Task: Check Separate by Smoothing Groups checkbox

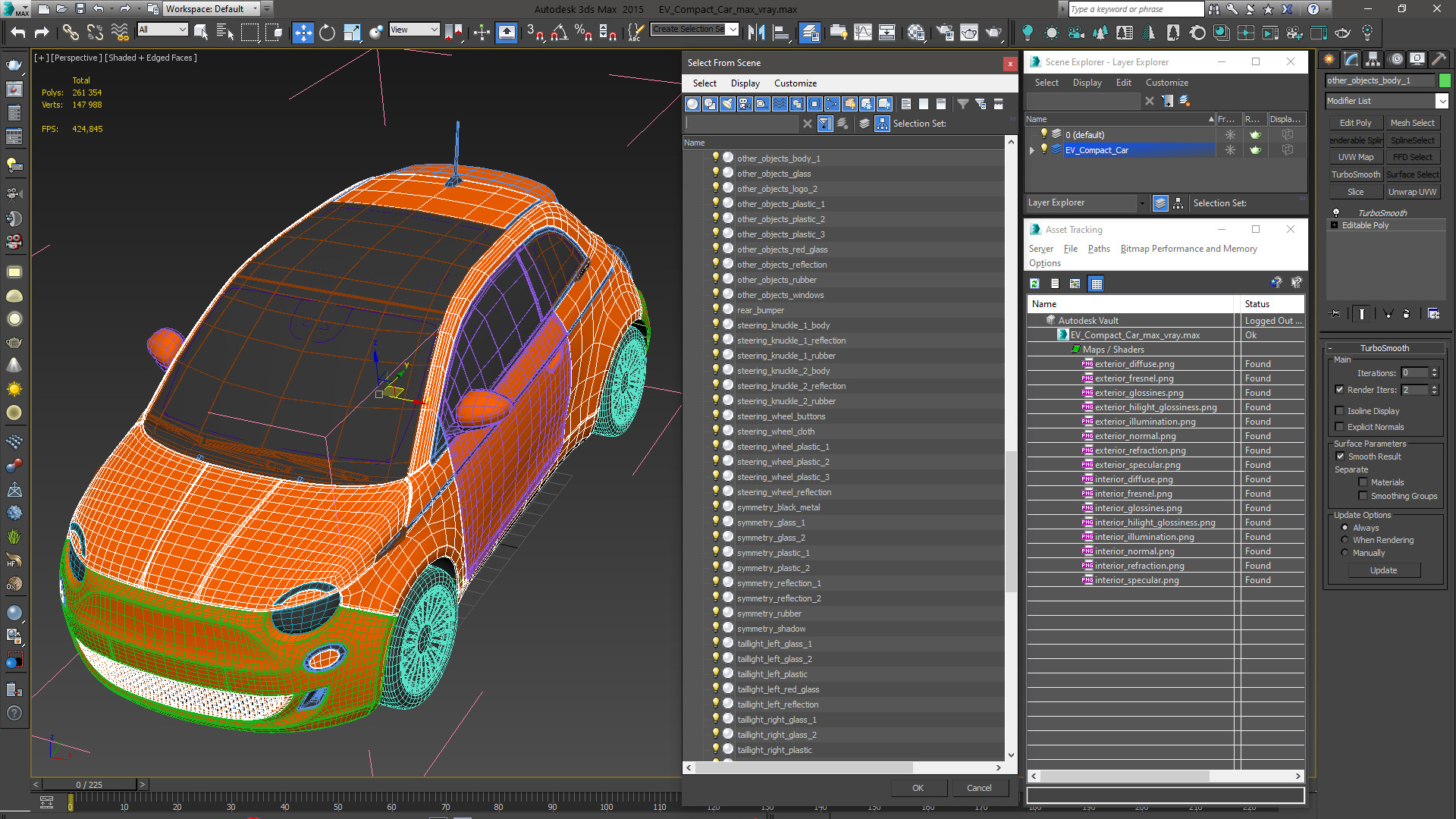Action: click(x=1363, y=495)
